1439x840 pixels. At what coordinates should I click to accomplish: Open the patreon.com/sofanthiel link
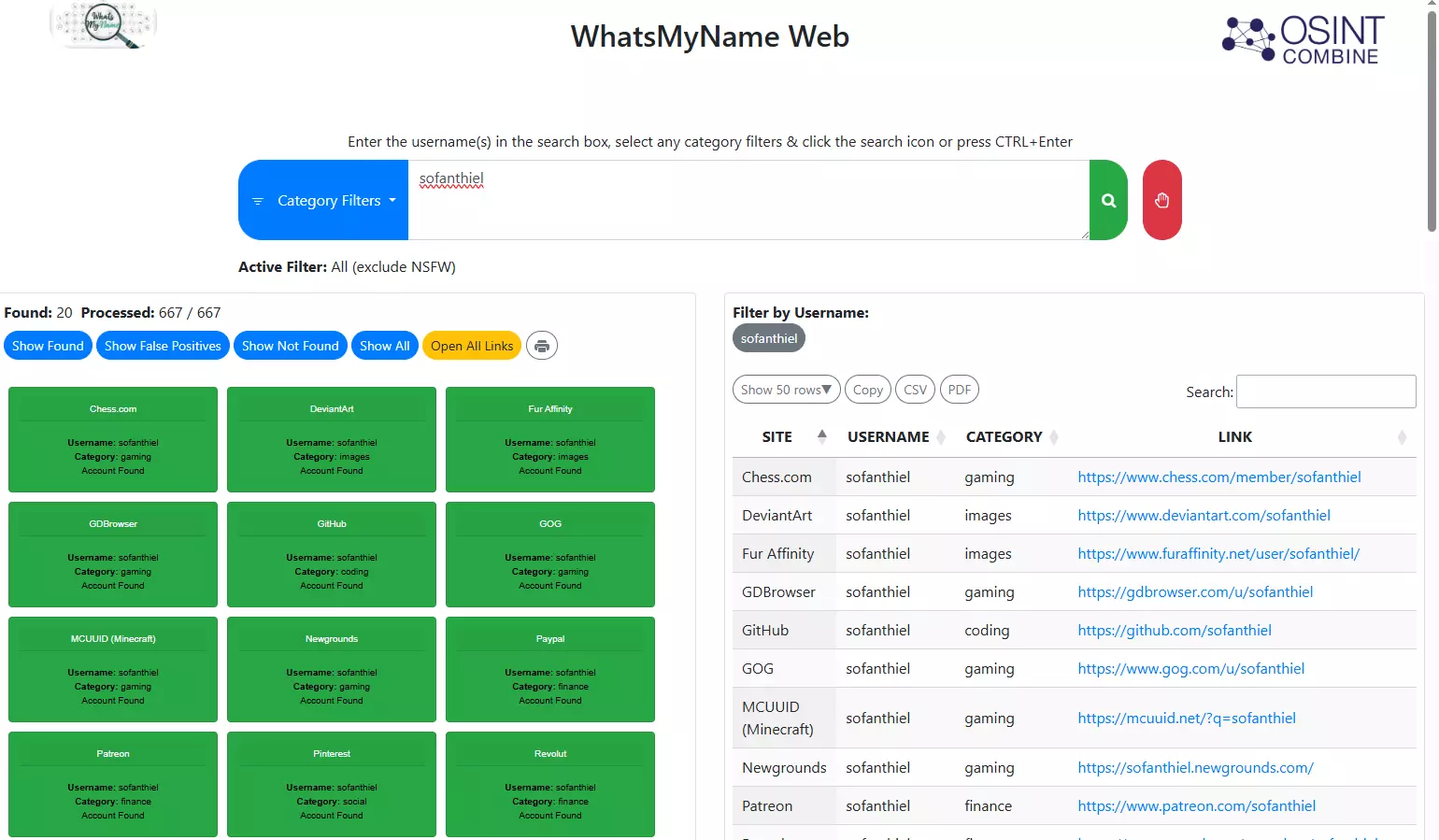[x=1197, y=805]
